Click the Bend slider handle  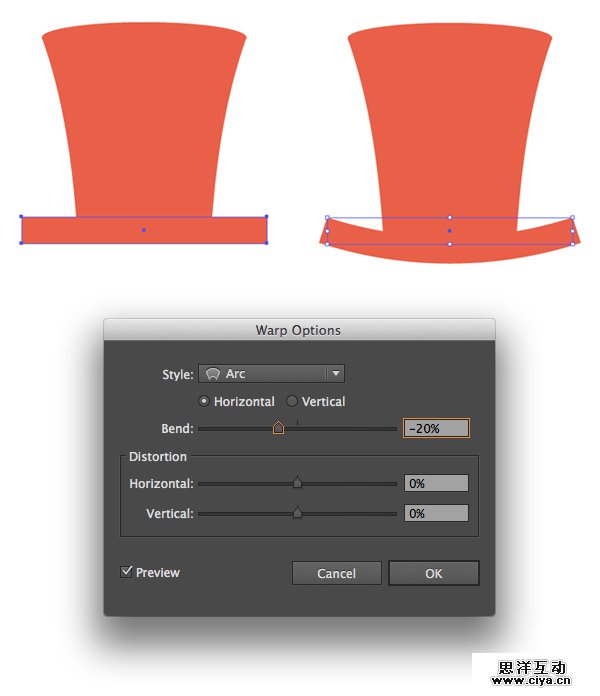[x=278, y=428]
